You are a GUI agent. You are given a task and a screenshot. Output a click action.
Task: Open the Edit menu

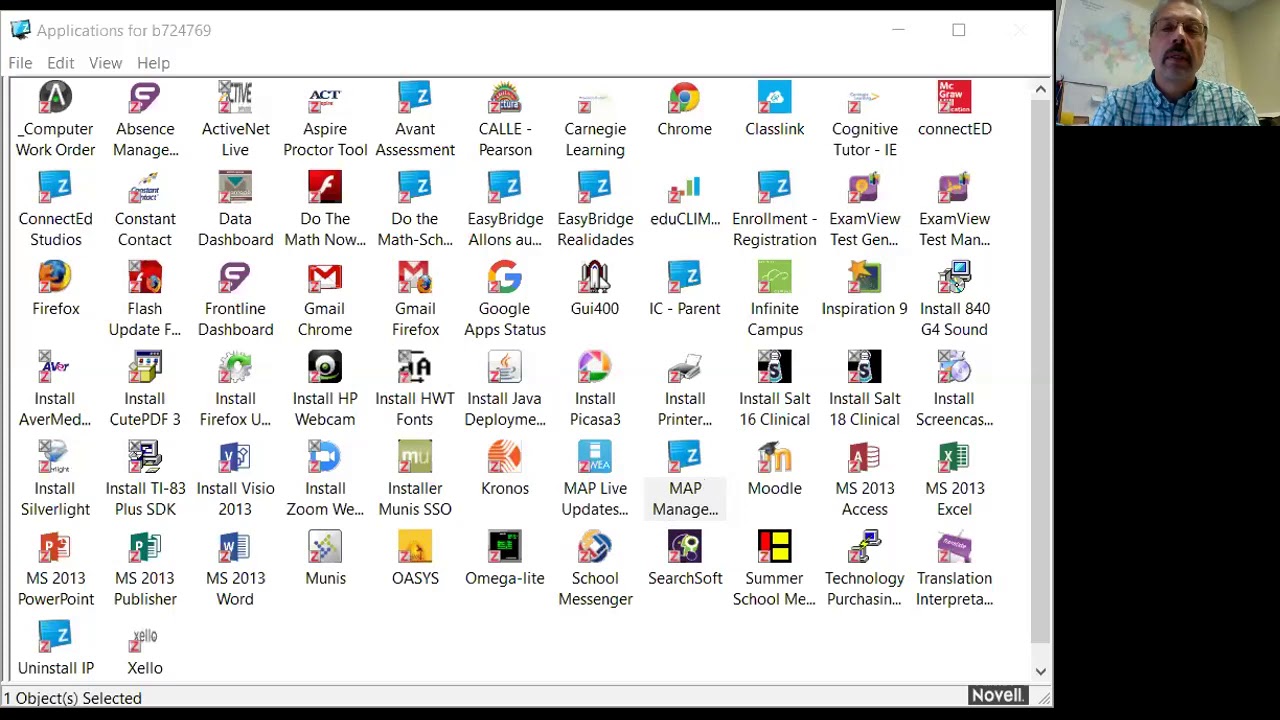[60, 63]
